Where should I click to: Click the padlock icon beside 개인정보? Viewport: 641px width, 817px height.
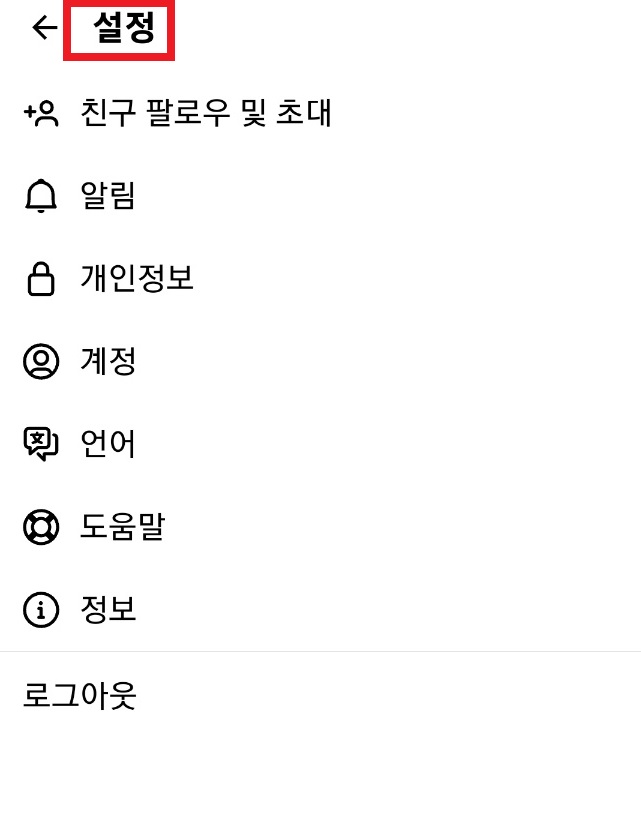(41, 278)
